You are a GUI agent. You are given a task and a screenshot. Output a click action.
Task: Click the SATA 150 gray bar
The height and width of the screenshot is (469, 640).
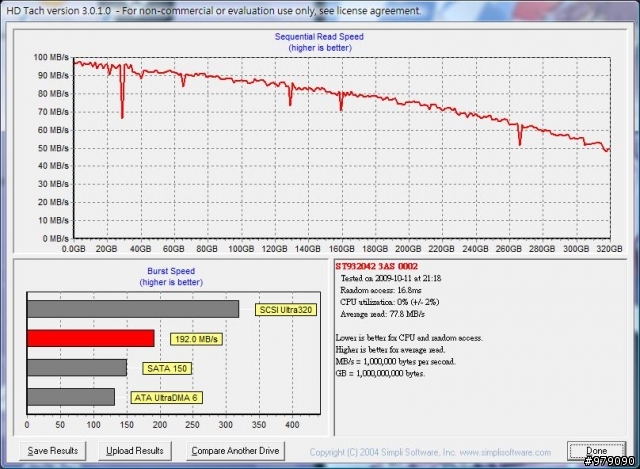pos(77,368)
